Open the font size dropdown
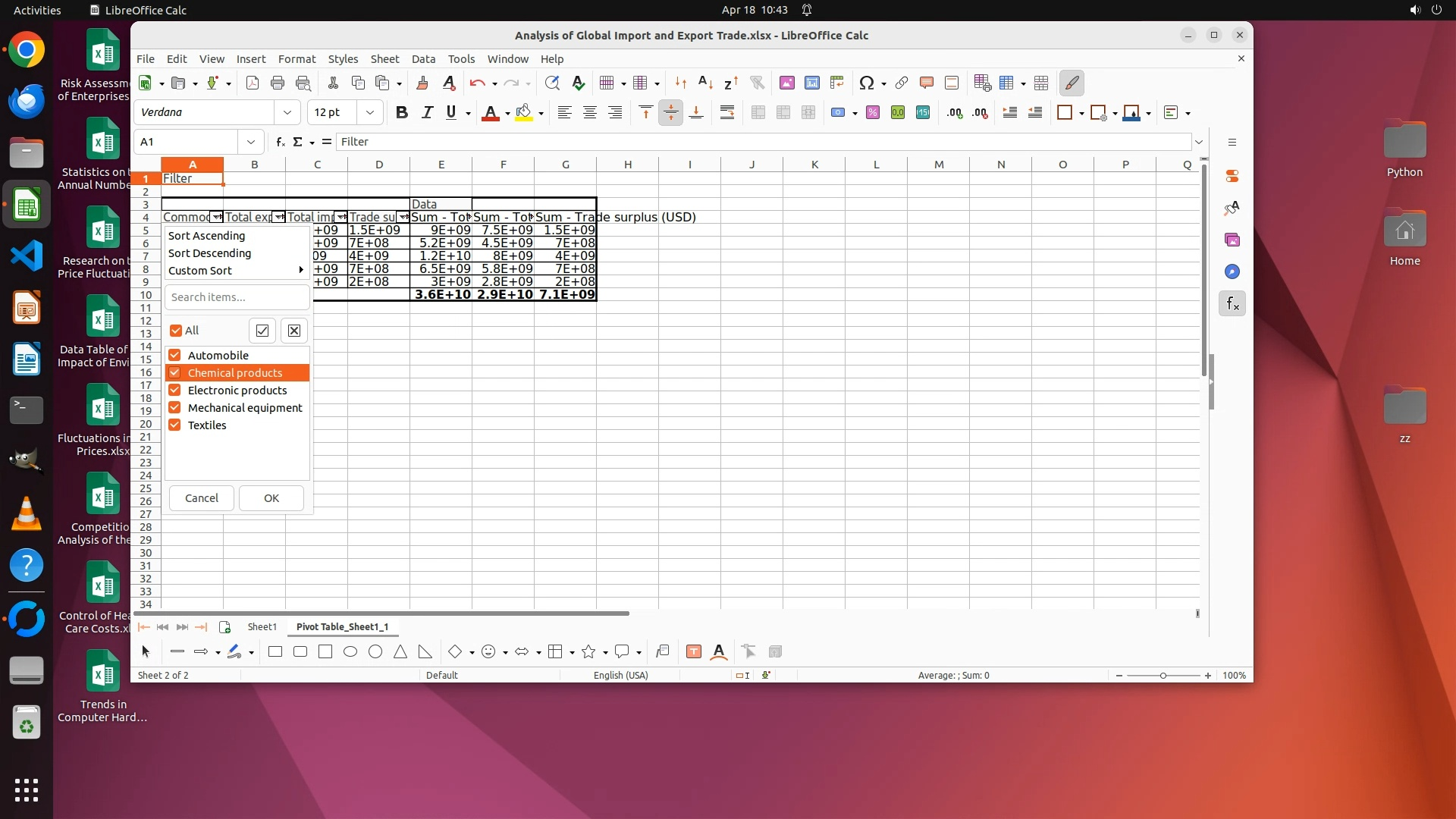 coord(370,113)
